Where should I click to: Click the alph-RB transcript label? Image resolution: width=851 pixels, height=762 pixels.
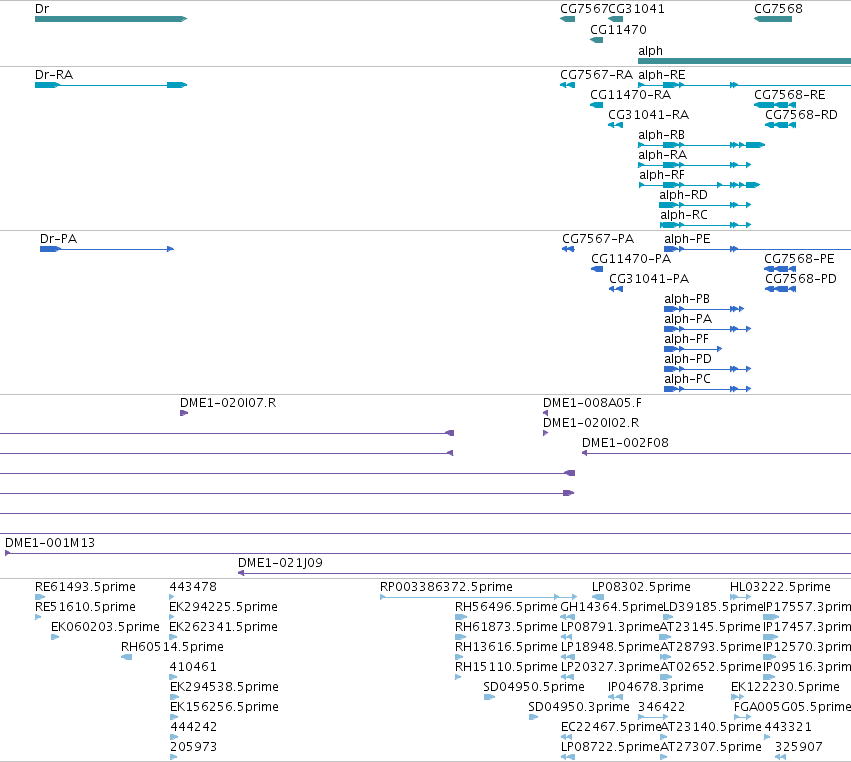662,135
